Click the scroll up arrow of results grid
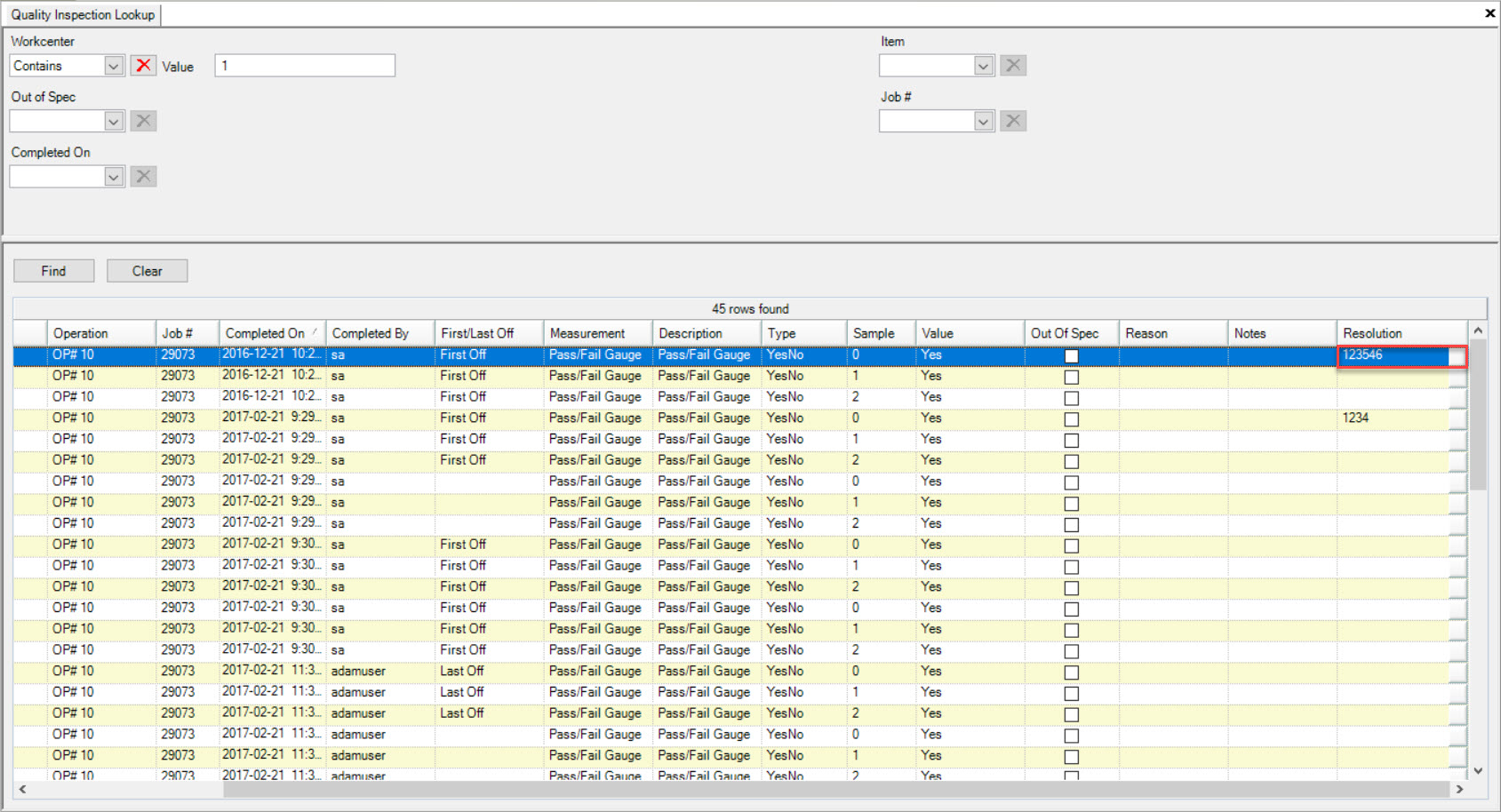The image size is (1501, 812). pos(1478,330)
